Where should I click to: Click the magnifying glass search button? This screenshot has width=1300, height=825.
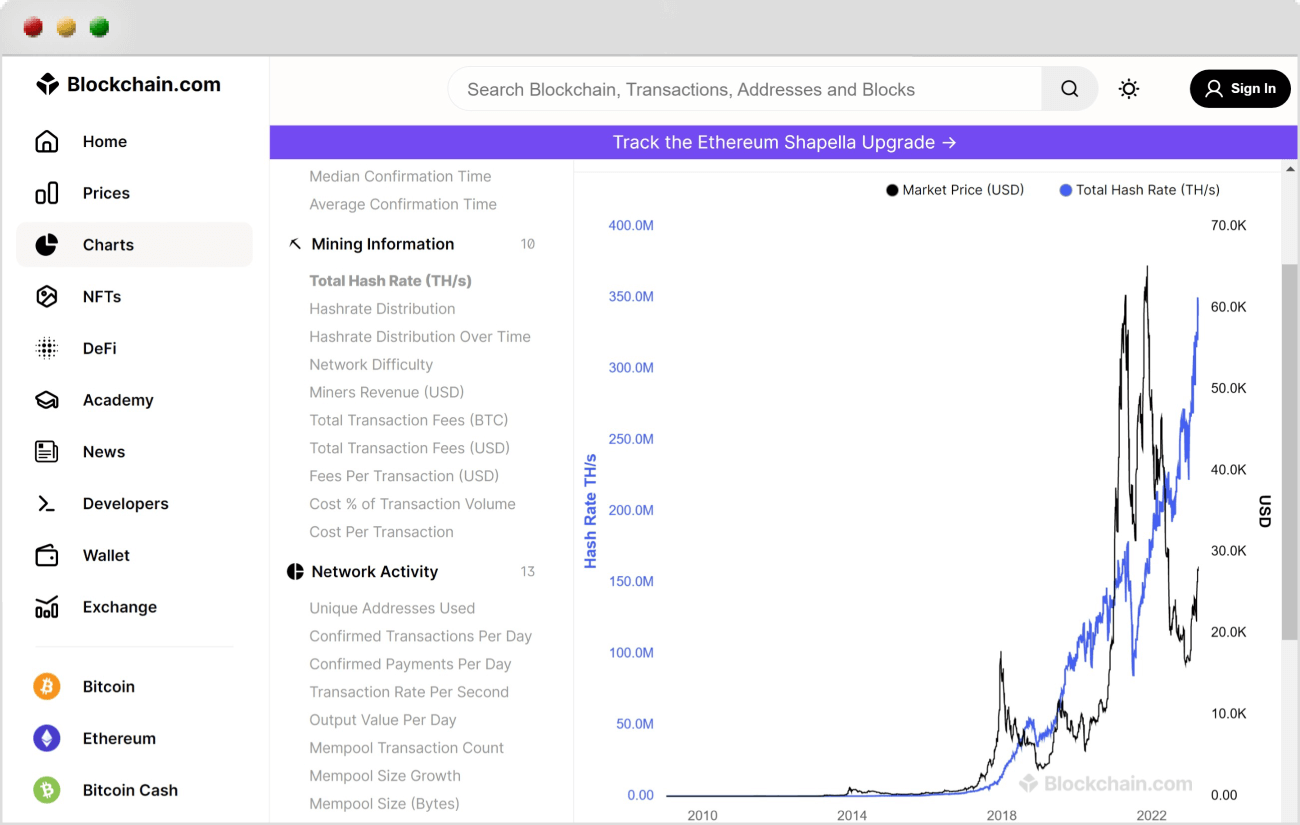tap(1069, 89)
